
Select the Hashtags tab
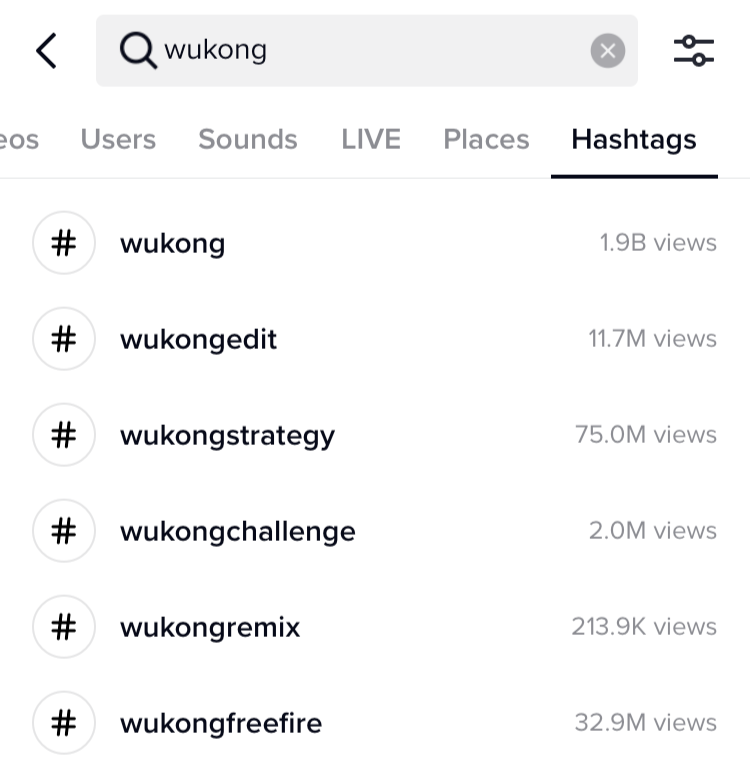(634, 140)
